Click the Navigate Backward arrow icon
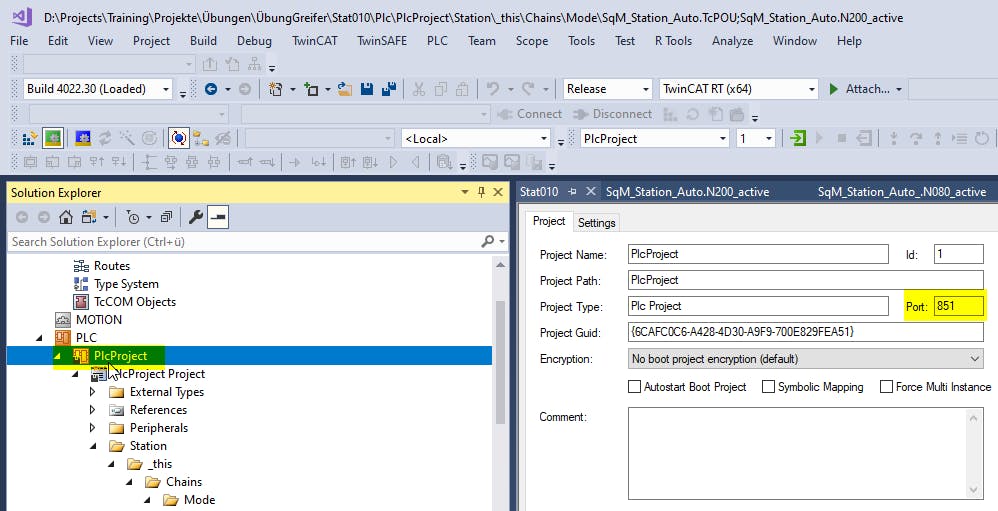This screenshot has height=511, width=998. click(x=211, y=89)
